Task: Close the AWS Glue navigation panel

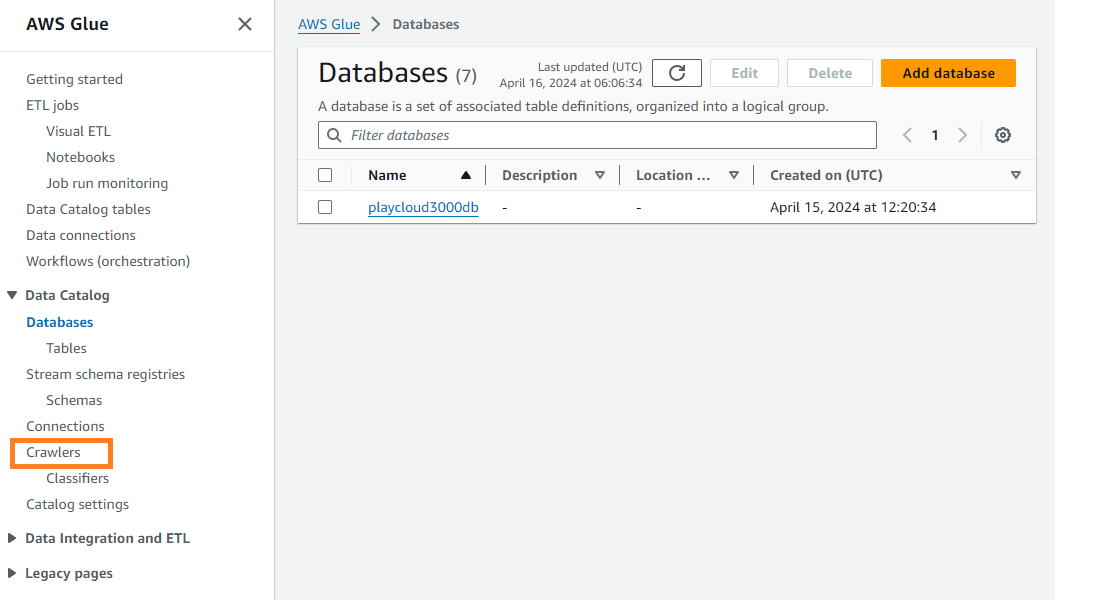Action: pos(245,24)
